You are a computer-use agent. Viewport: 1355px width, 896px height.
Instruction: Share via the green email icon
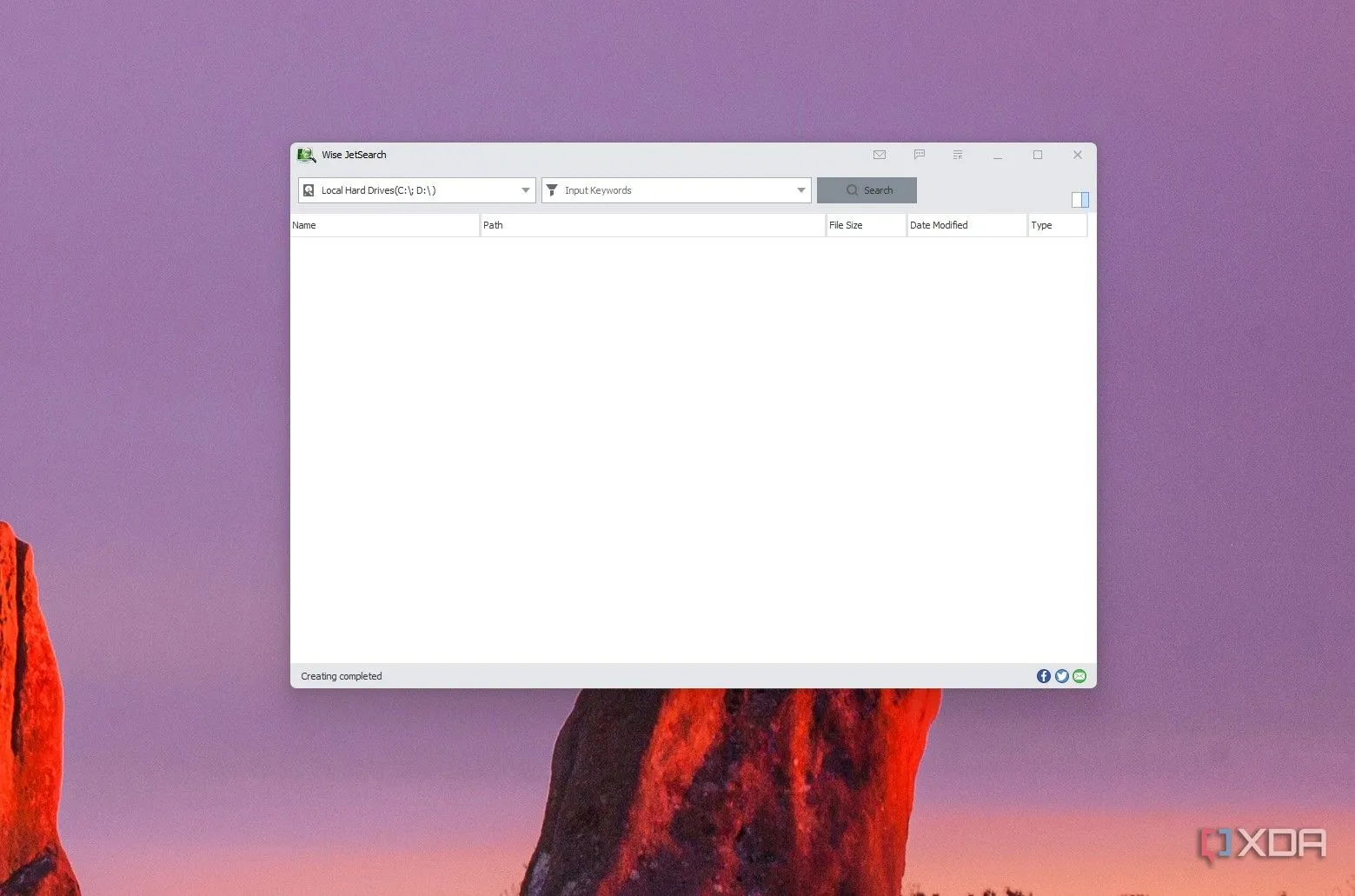tap(1079, 676)
